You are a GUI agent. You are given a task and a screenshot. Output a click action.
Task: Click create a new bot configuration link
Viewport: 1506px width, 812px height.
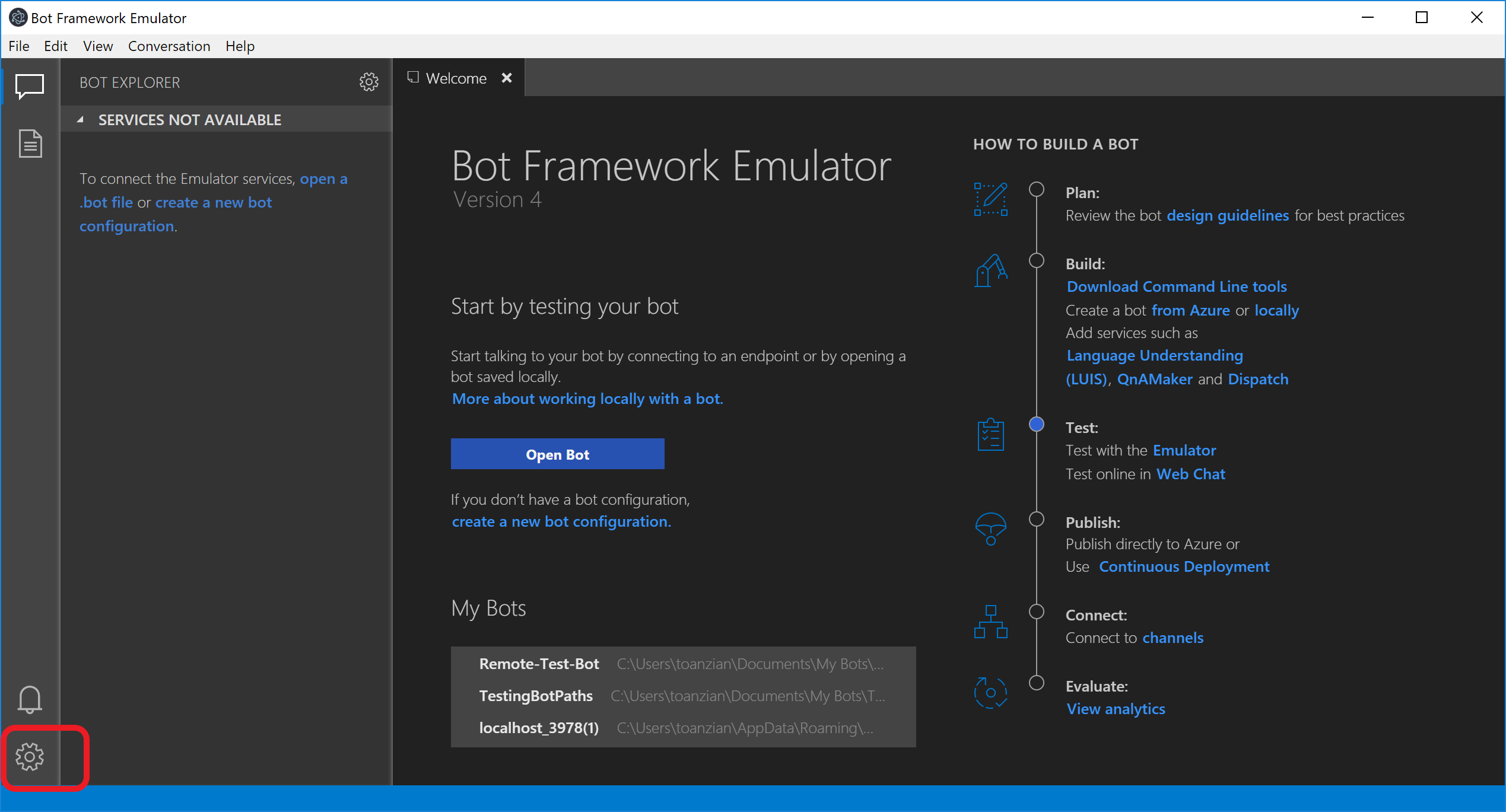(x=559, y=520)
